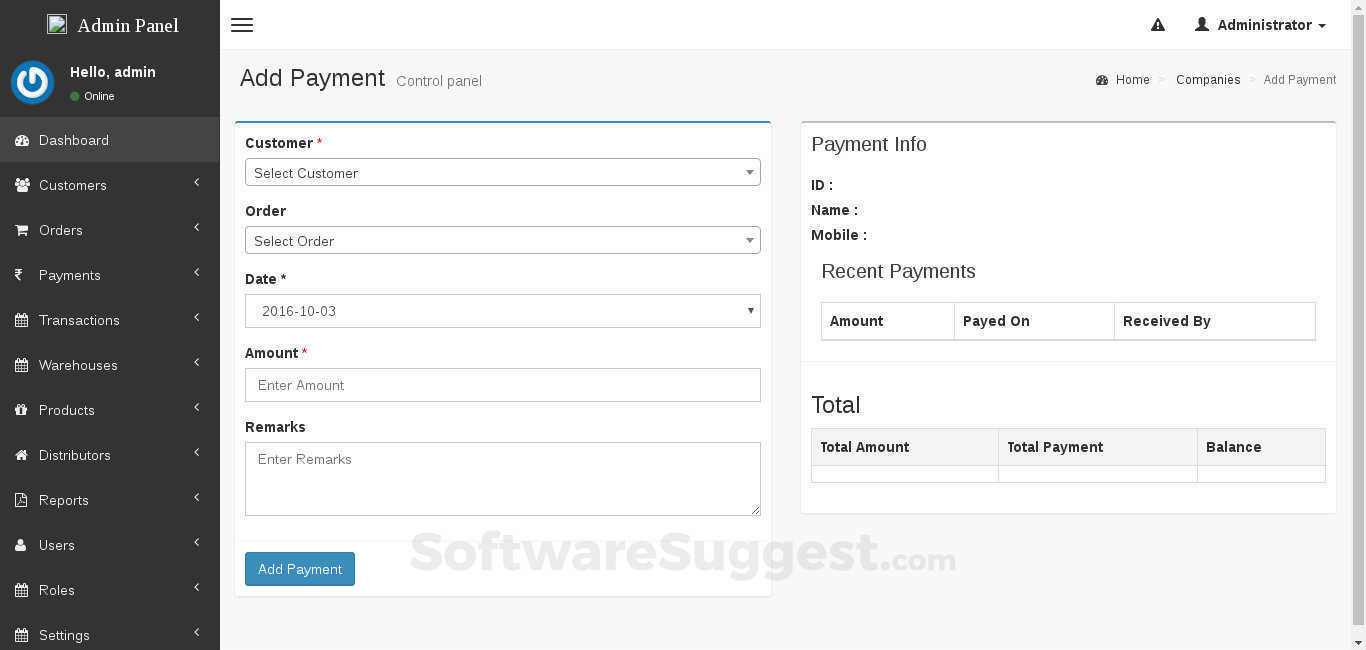
Task: Open the Select Customer dropdown
Action: coord(502,173)
